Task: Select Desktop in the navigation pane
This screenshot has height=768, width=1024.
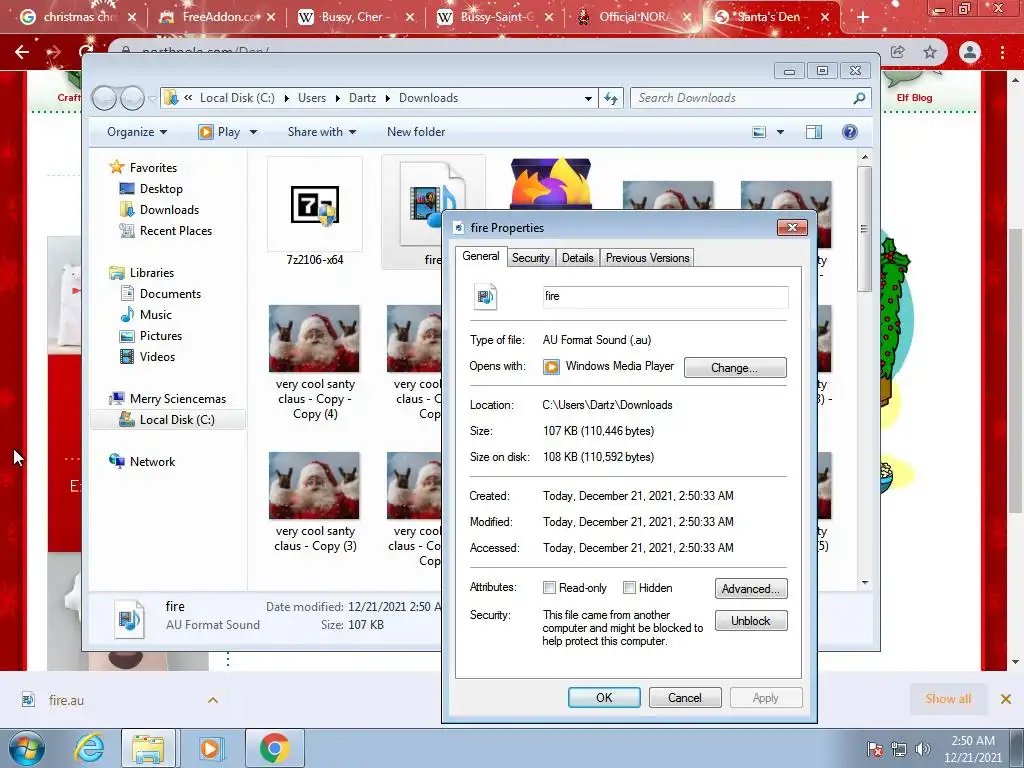Action: click(161, 189)
